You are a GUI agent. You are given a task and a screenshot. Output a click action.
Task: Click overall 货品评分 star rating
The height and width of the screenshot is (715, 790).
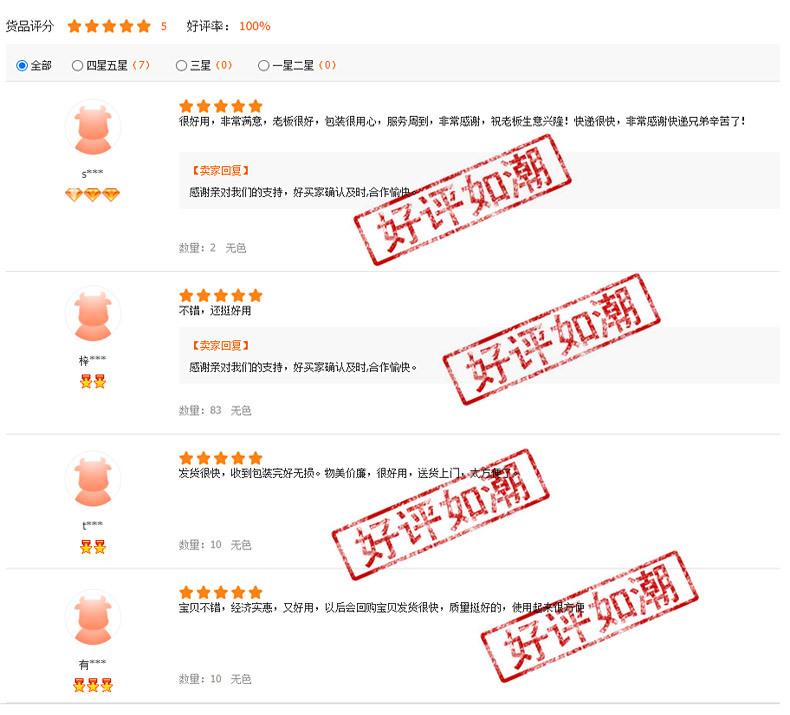pos(109,26)
